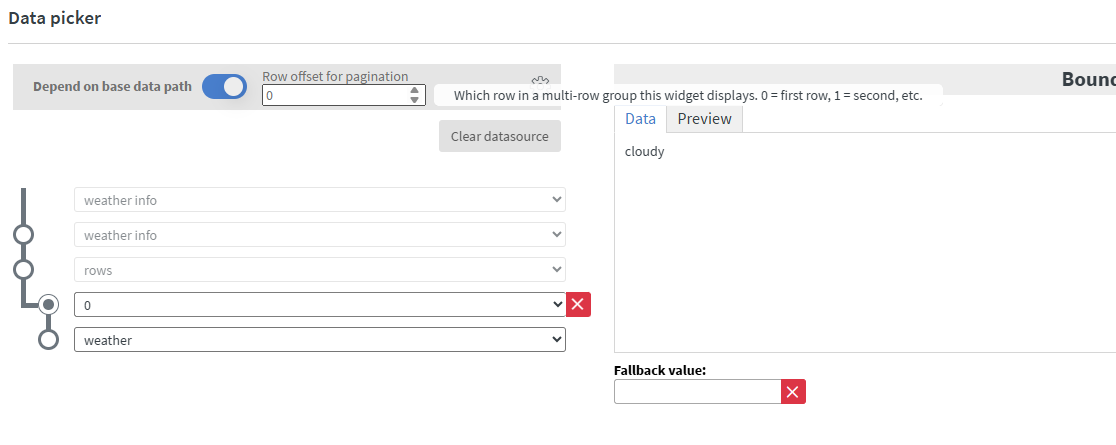Click the gear icon above the tooltip
Image resolution: width=1116 pixels, height=445 pixels.
point(539,80)
